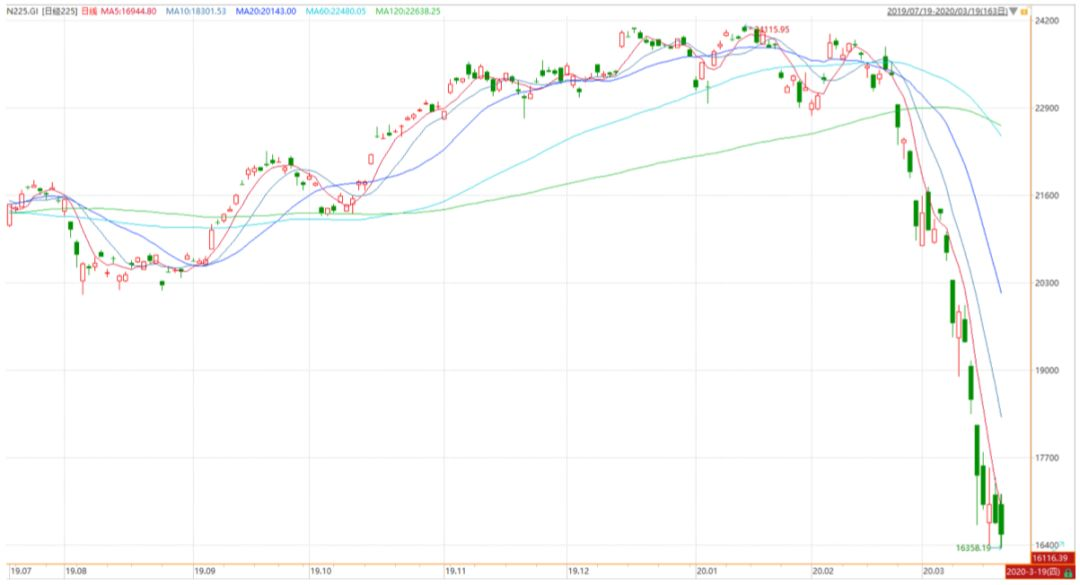Click the 19000 price axis label
The height and width of the screenshot is (585, 1080).
(x=1047, y=371)
